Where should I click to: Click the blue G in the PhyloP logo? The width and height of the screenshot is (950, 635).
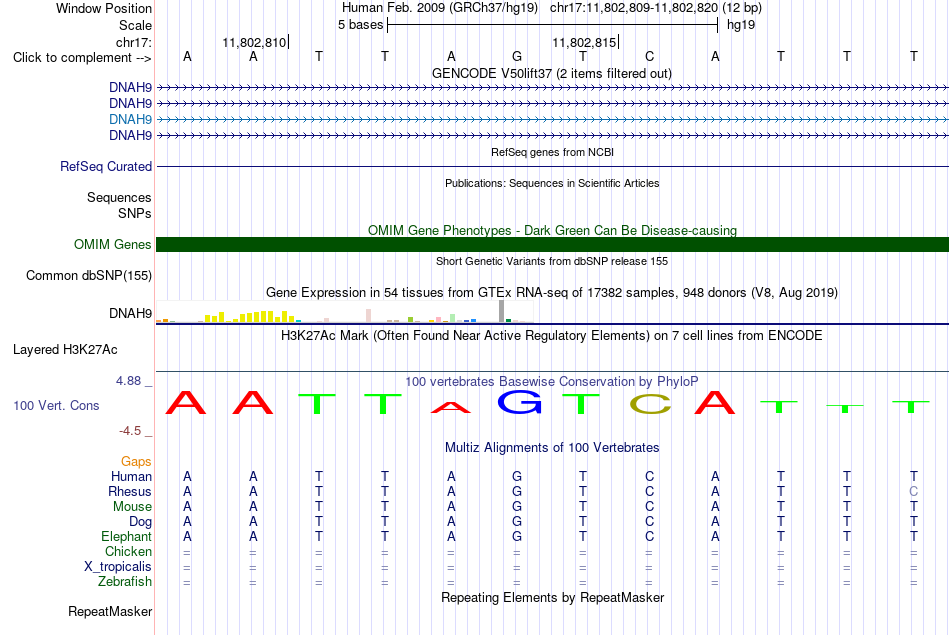coord(520,402)
